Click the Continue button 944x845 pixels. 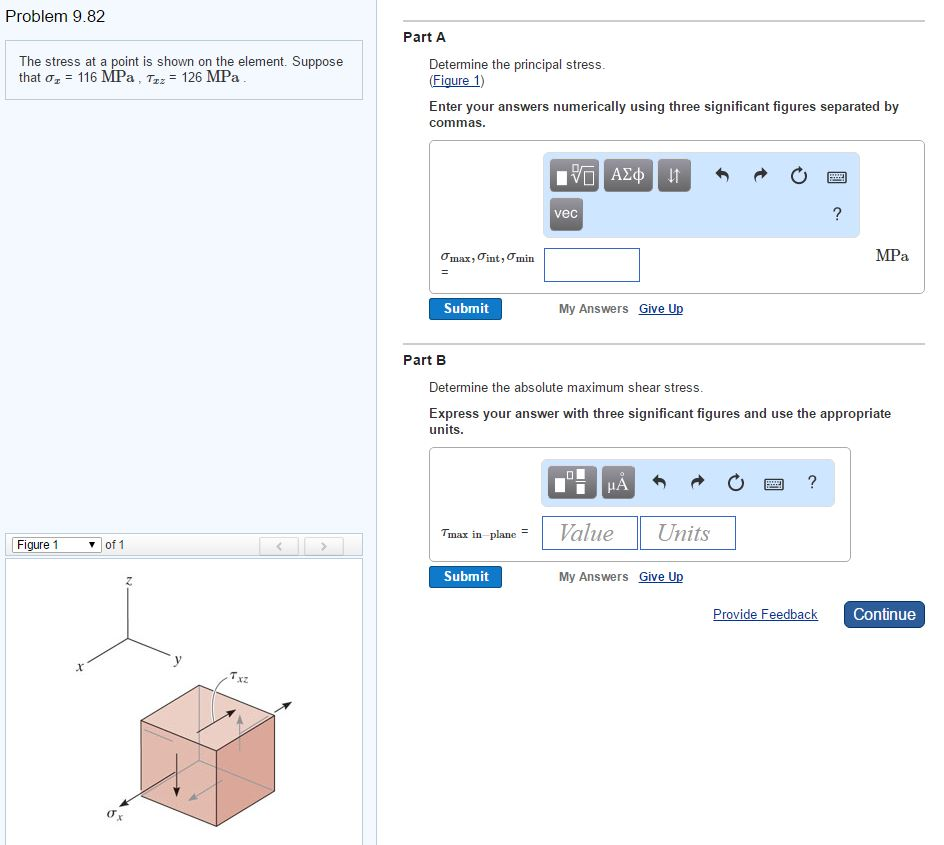click(x=884, y=614)
